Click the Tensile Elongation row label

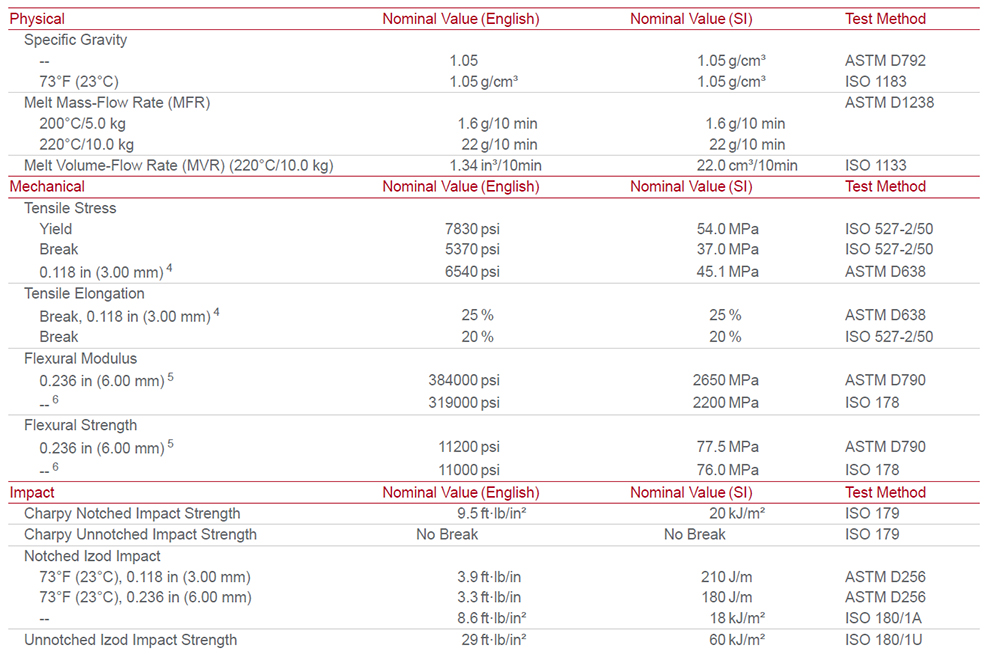pyautogui.click(x=84, y=294)
